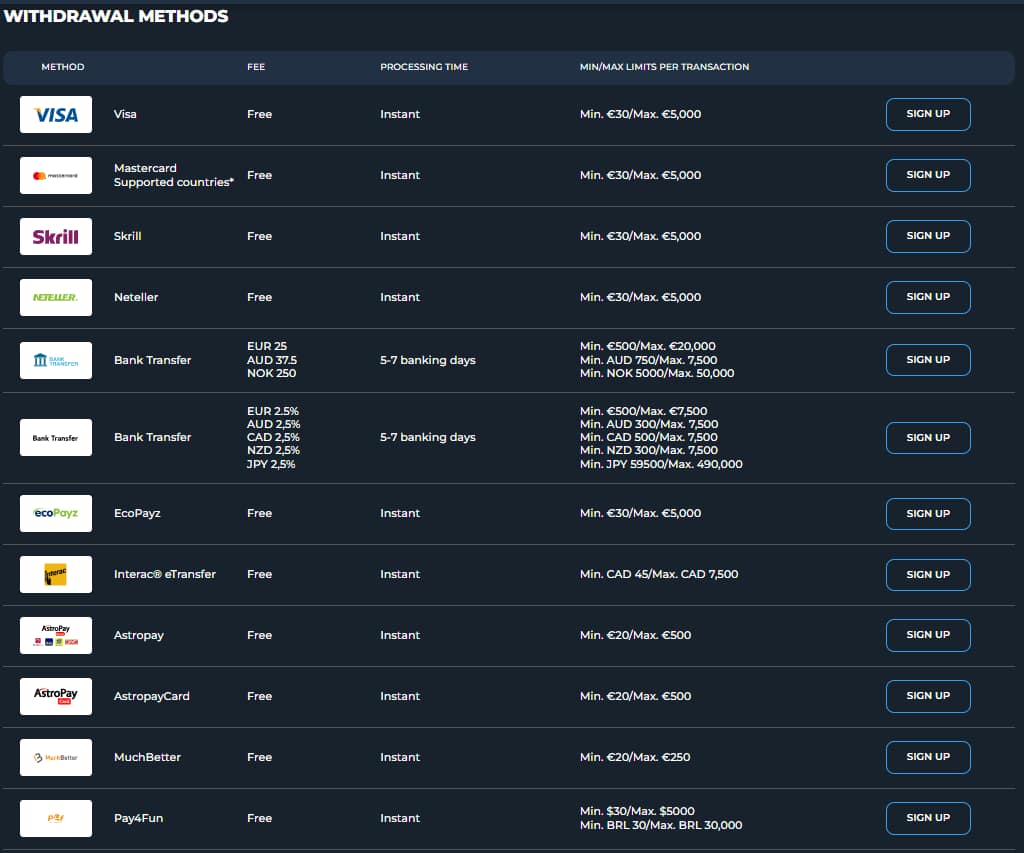Click the yellow Interac logo

pyautogui.click(x=56, y=574)
